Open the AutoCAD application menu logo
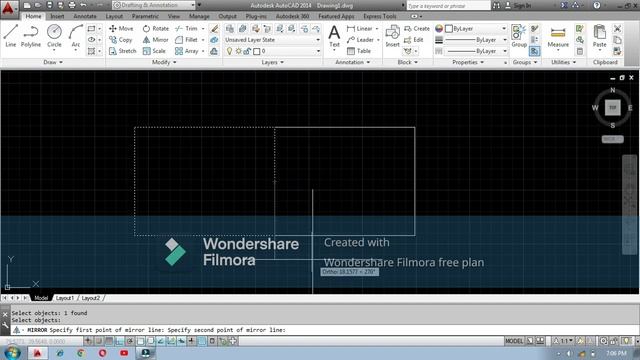 click(9, 8)
